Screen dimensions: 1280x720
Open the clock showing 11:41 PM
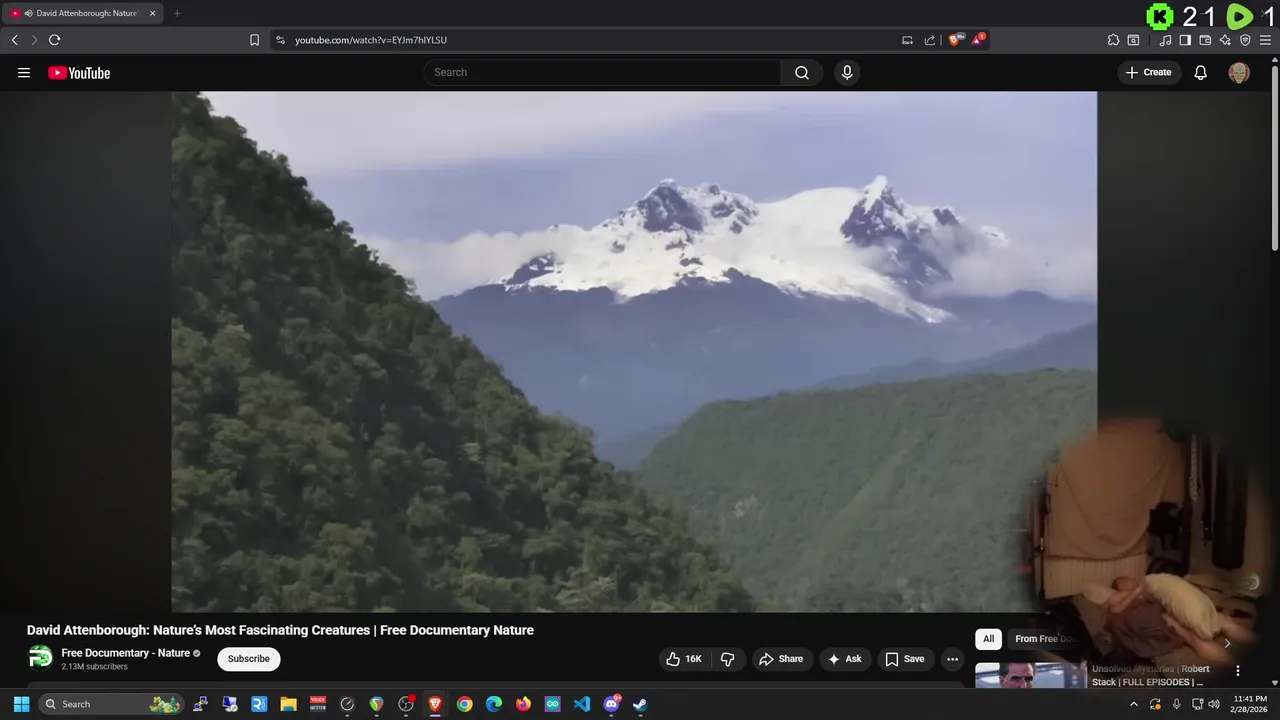pos(1250,704)
